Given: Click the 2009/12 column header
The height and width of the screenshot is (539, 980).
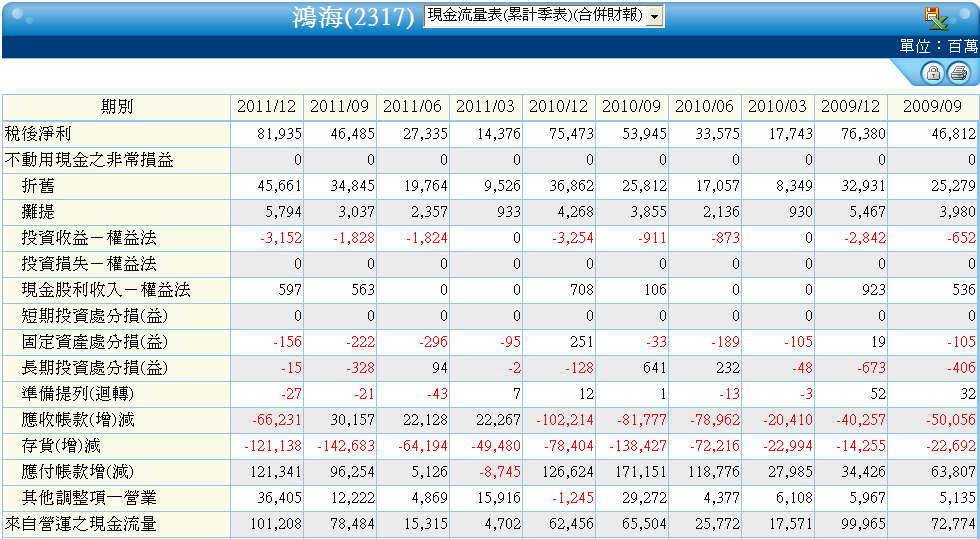Looking at the screenshot, I should coord(851,107).
